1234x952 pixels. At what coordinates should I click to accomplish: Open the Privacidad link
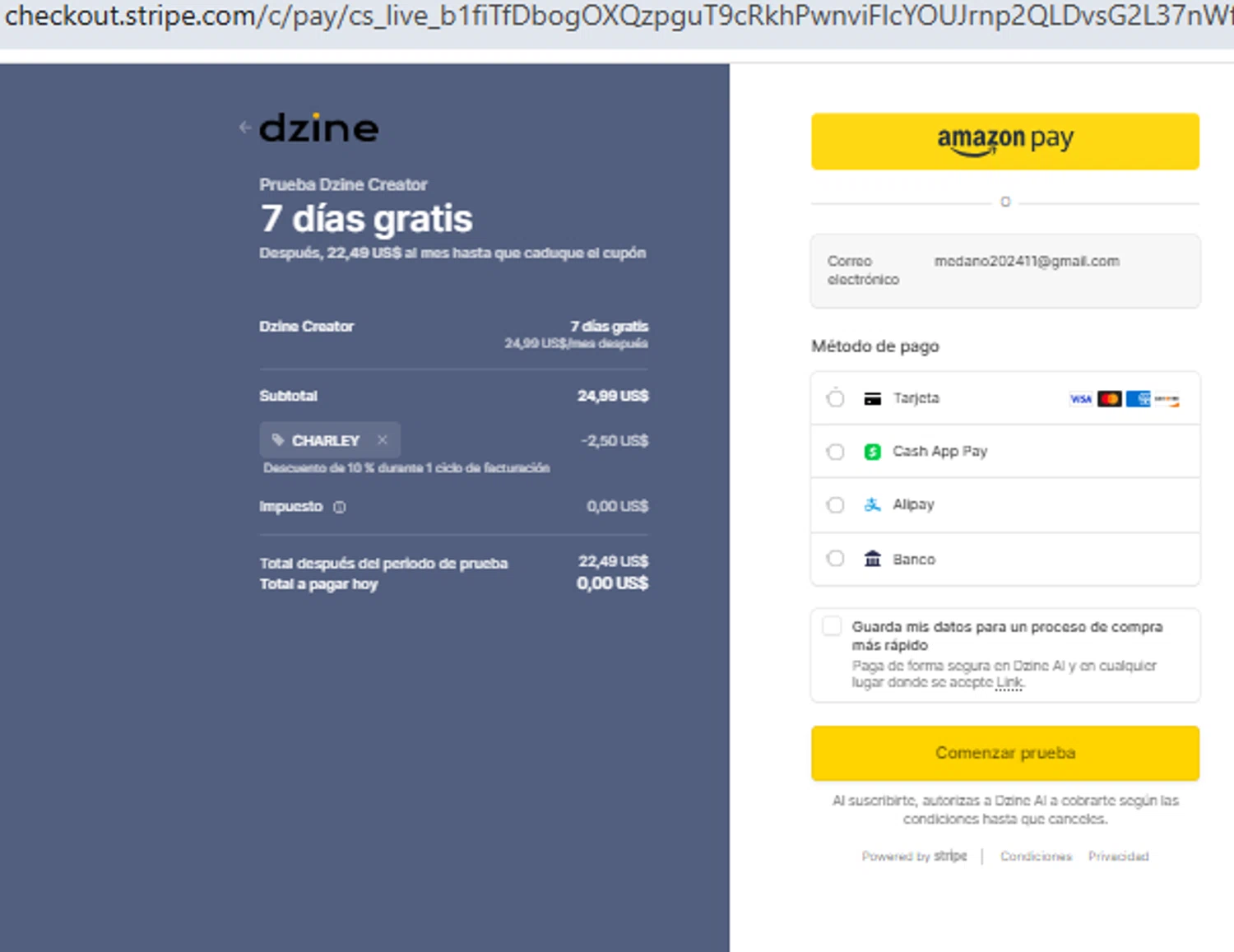[x=1118, y=857]
